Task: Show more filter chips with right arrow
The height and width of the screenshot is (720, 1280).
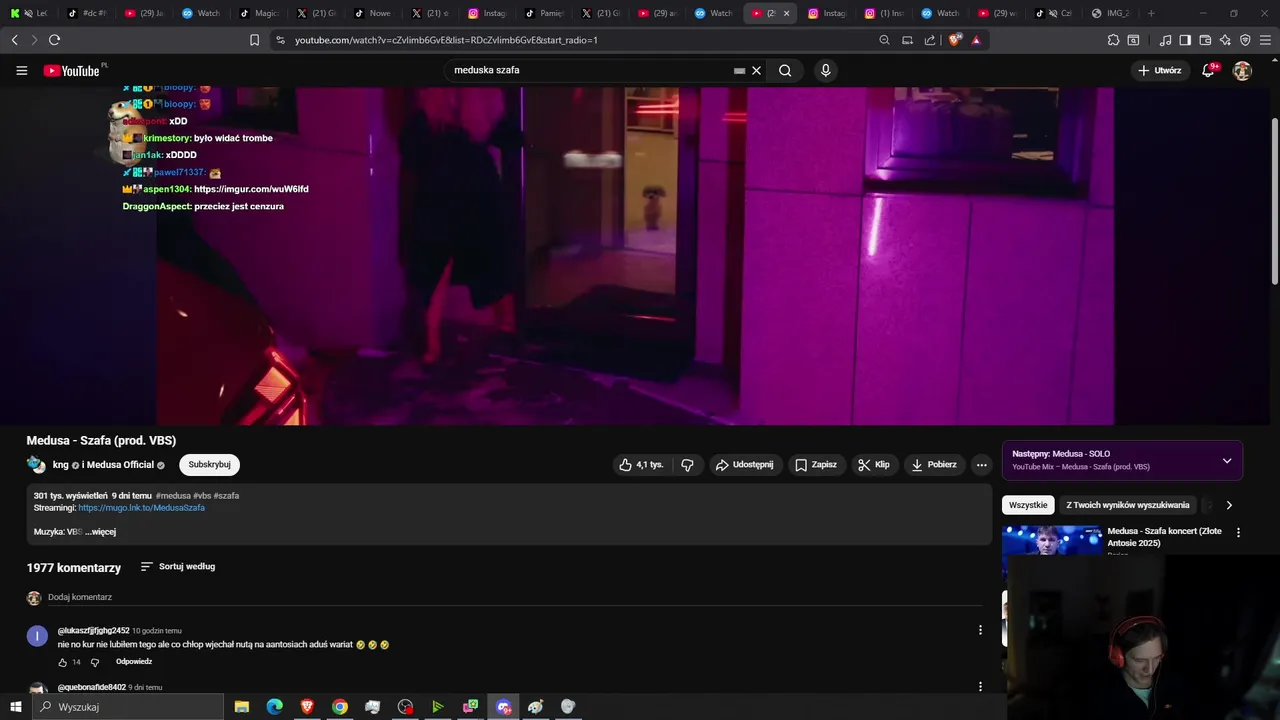Action: (1229, 505)
